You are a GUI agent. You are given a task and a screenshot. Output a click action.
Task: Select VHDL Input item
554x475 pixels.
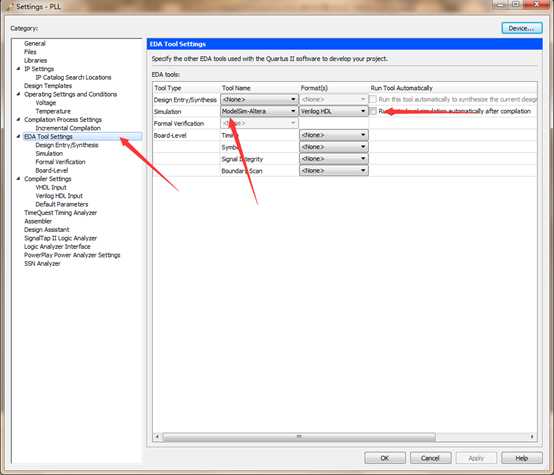pos(51,187)
